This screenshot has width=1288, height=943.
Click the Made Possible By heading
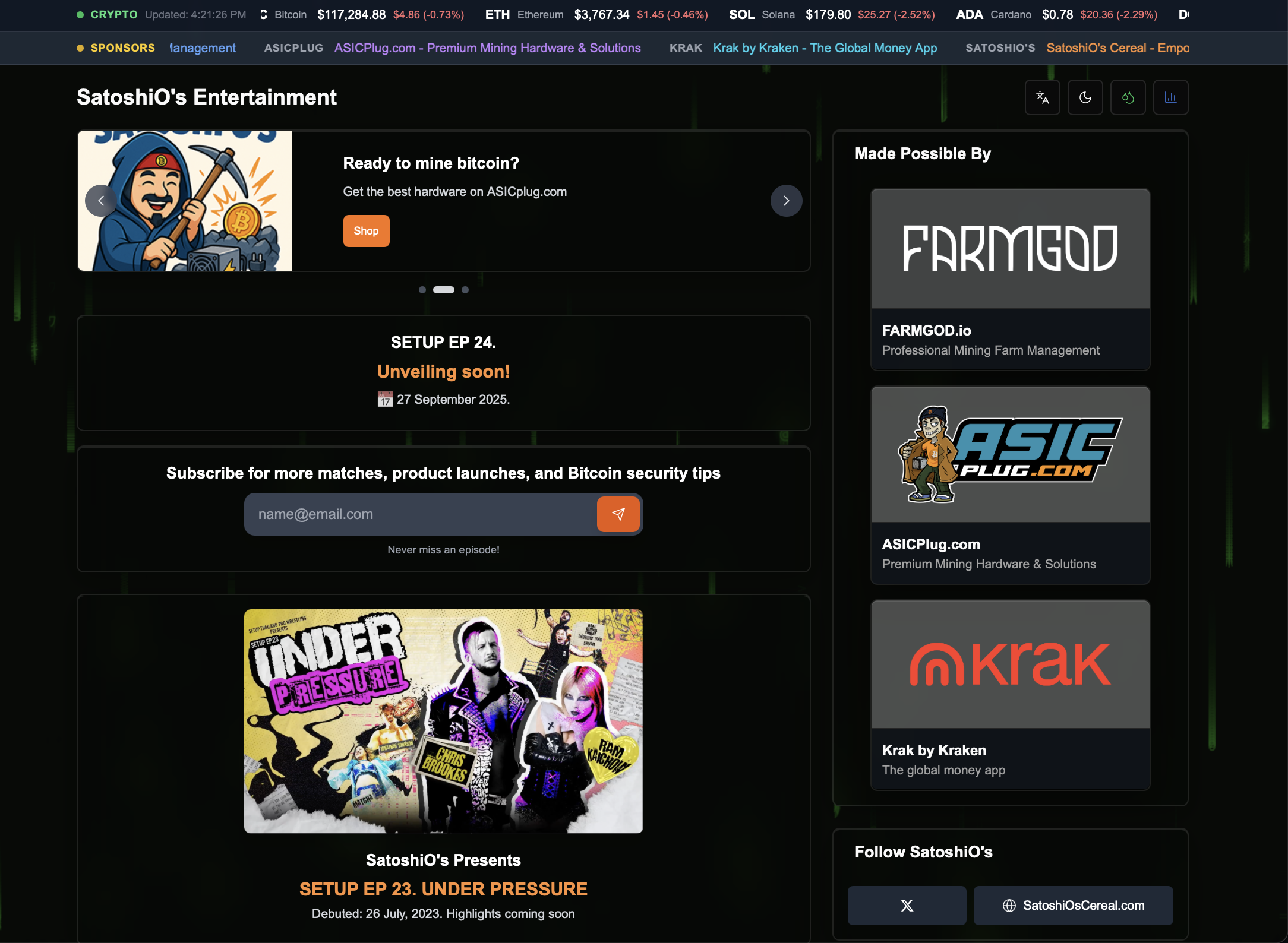coord(923,154)
